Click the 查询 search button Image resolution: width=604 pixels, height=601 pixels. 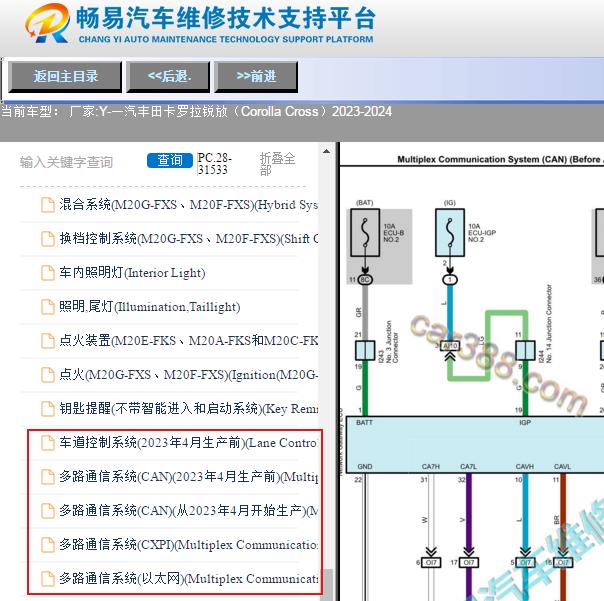(169, 160)
